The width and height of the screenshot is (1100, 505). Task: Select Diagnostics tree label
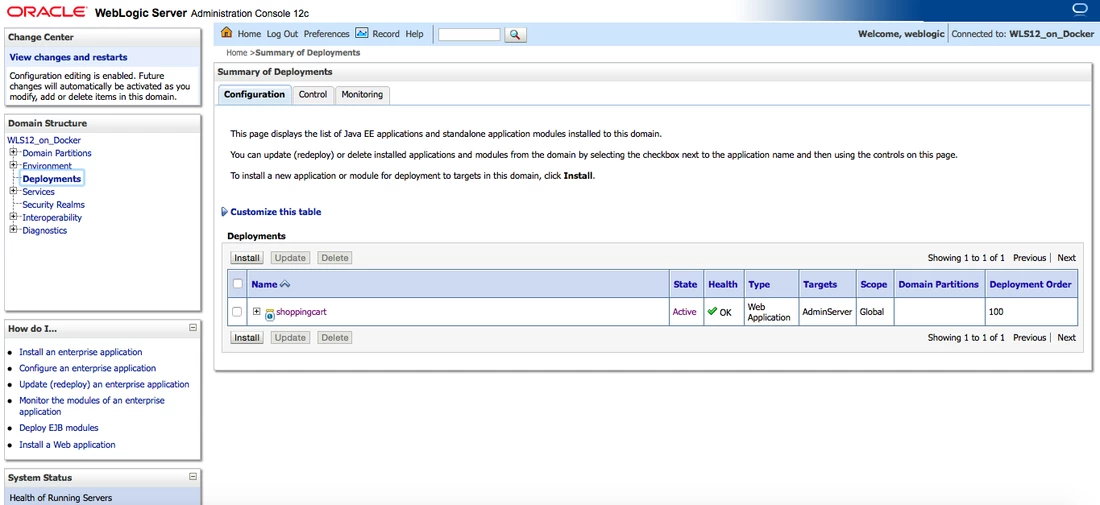45,231
